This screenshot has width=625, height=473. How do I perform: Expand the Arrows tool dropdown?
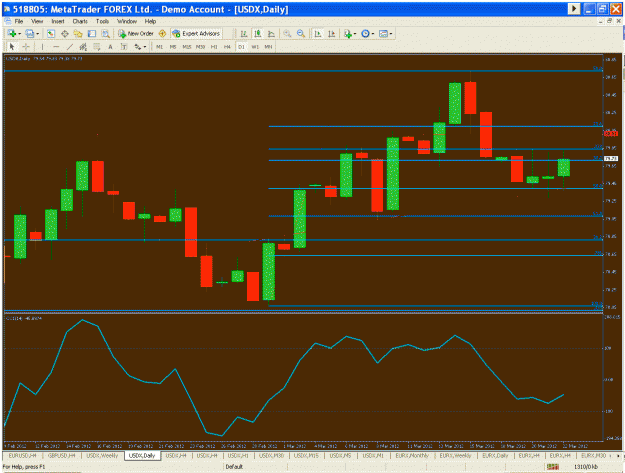tap(145, 47)
